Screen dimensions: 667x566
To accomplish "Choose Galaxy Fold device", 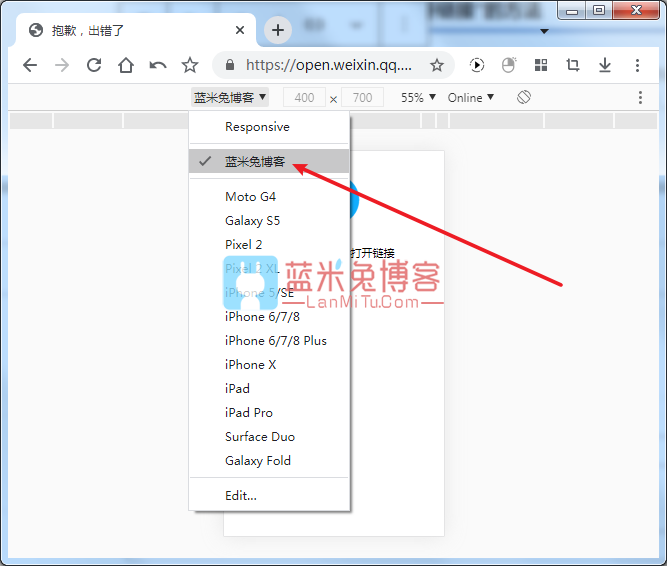I will pyautogui.click(x=269, y=461).
